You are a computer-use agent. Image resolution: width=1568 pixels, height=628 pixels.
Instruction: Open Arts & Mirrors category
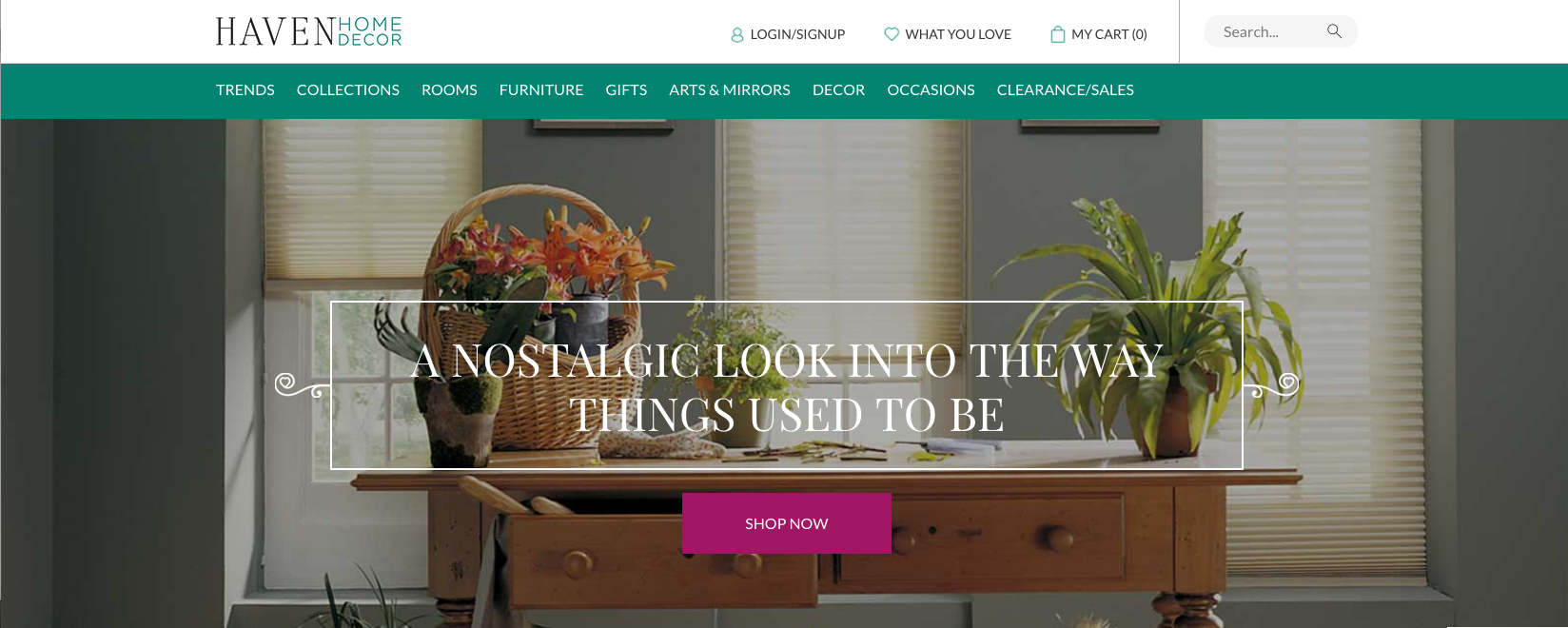pos(730,89)
